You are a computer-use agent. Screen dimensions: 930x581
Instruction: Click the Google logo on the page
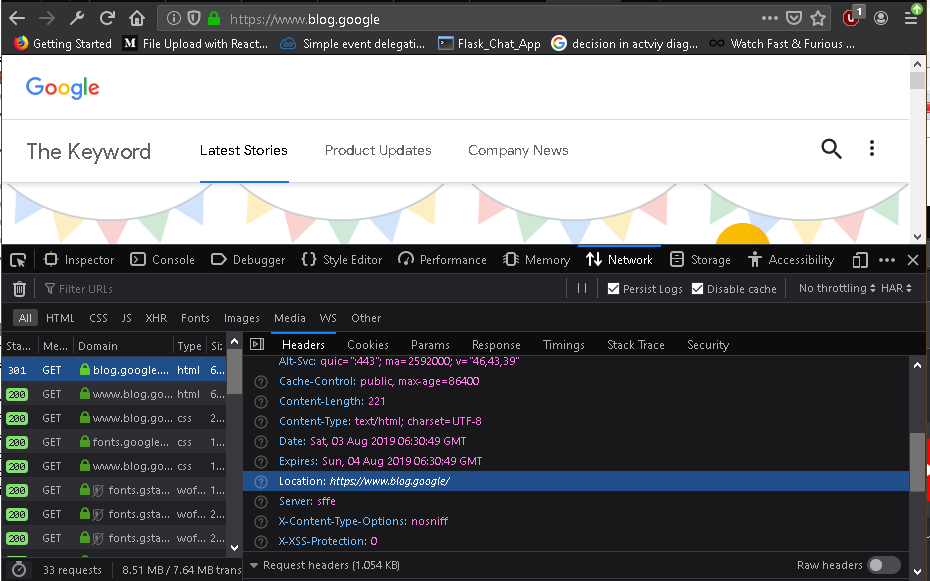(x=62, y=88)
